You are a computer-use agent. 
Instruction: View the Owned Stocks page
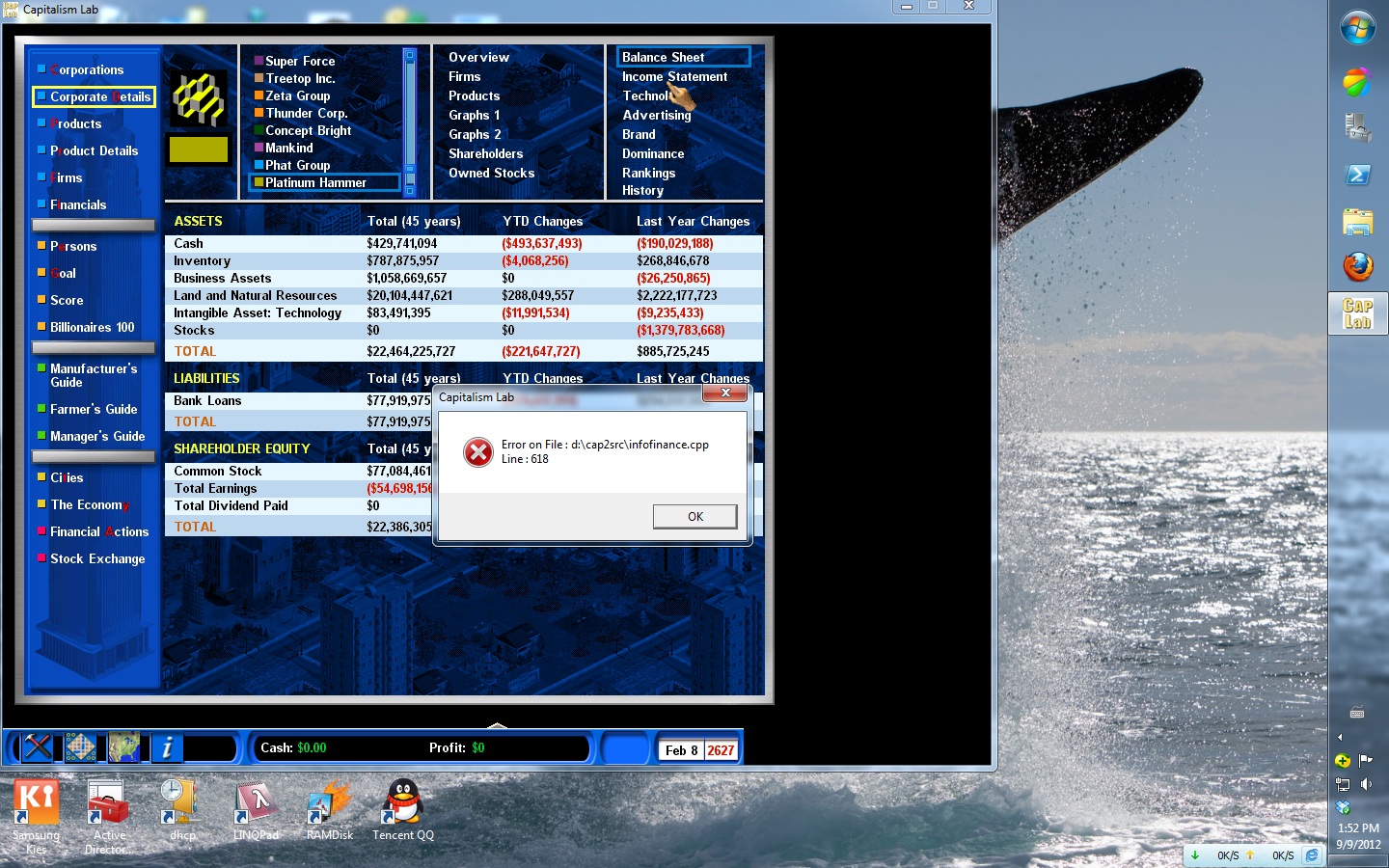point(491,174)
